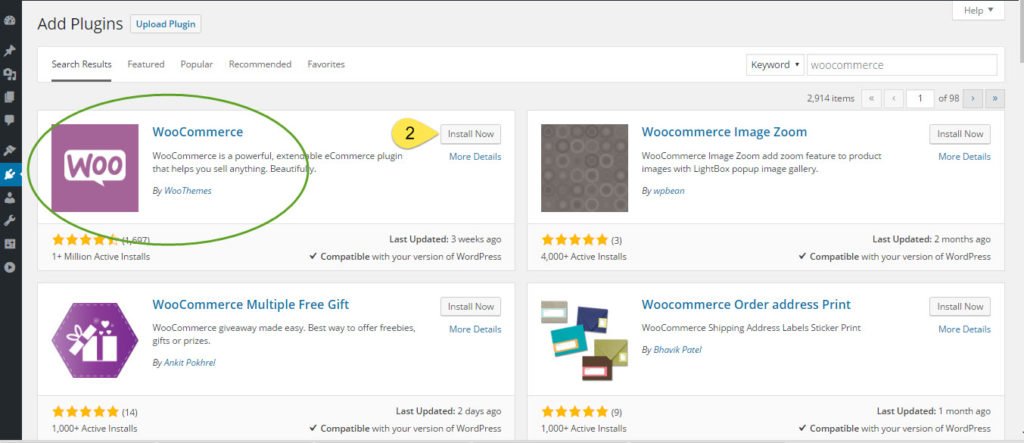Open More Details for Woocommerce Image Zoom
The width and height of the screenshot is (1024, 443).
coord(965,157)
